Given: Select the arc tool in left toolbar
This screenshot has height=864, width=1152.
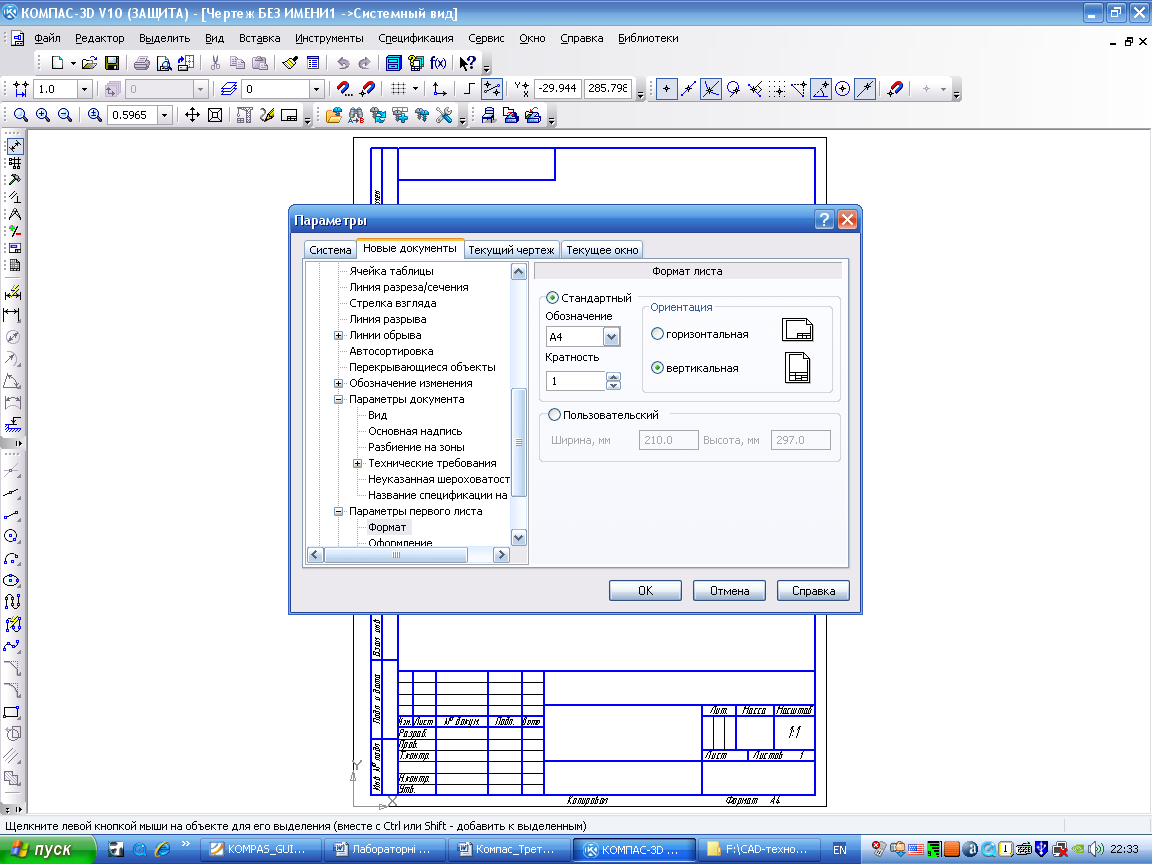Looking at the screenshot, I should pos(12,558).
